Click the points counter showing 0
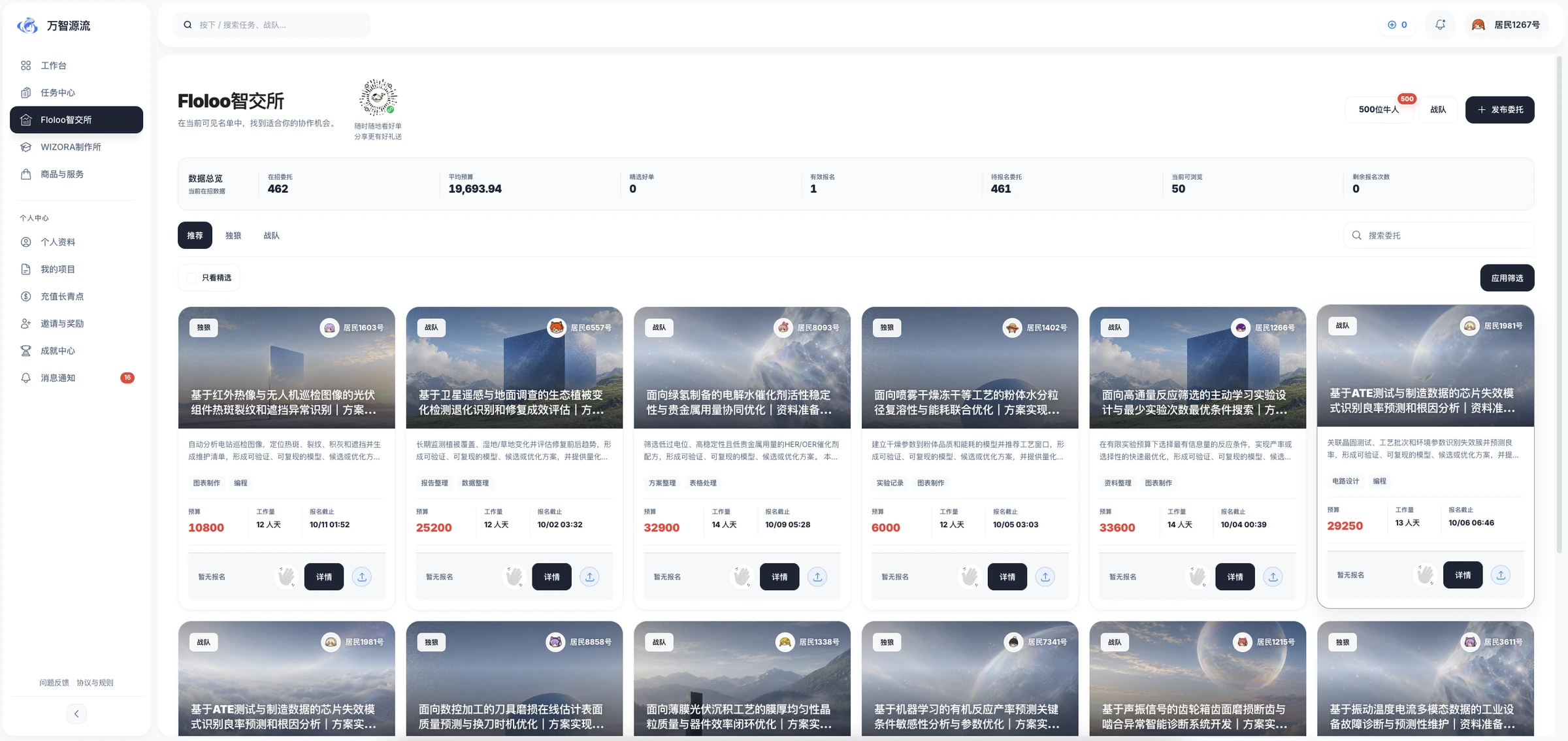1568x741 pixels. click(x=1397, y=25)
